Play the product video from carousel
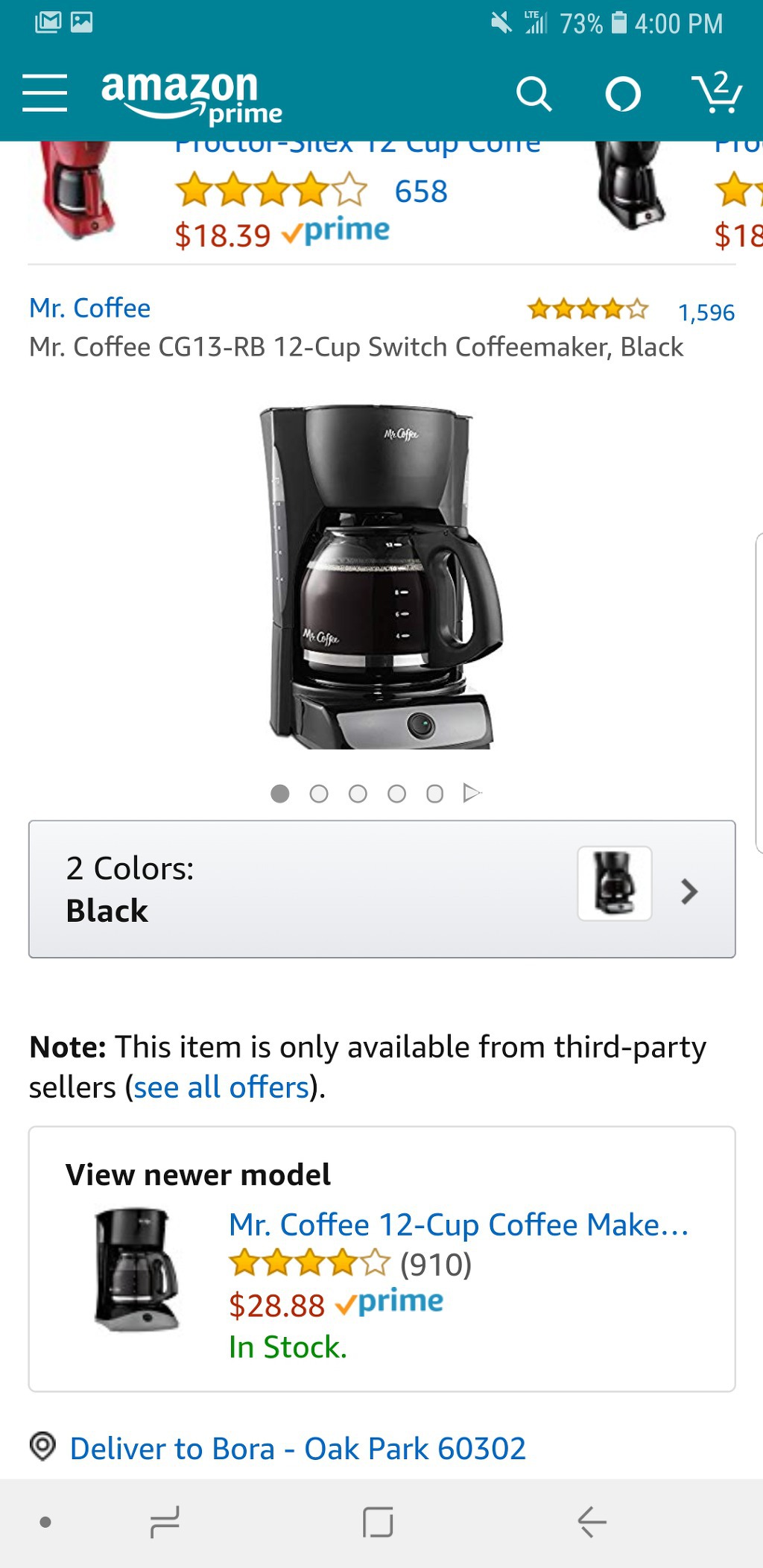This screenshot has width=763, height=1568. (472, 793)
